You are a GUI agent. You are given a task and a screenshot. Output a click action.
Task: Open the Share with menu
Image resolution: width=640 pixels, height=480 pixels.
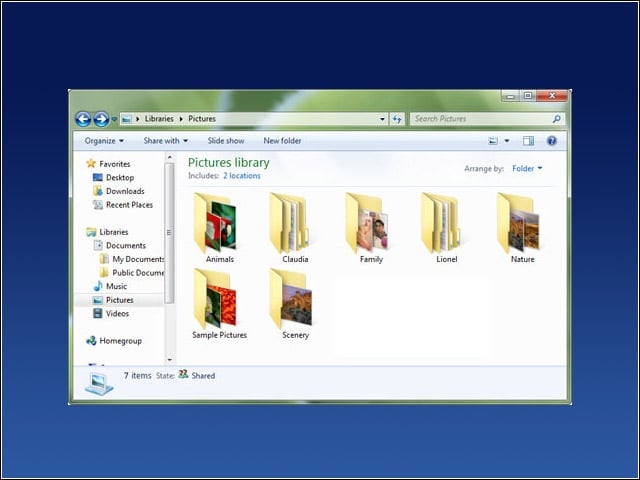click(x=166, y=141)
